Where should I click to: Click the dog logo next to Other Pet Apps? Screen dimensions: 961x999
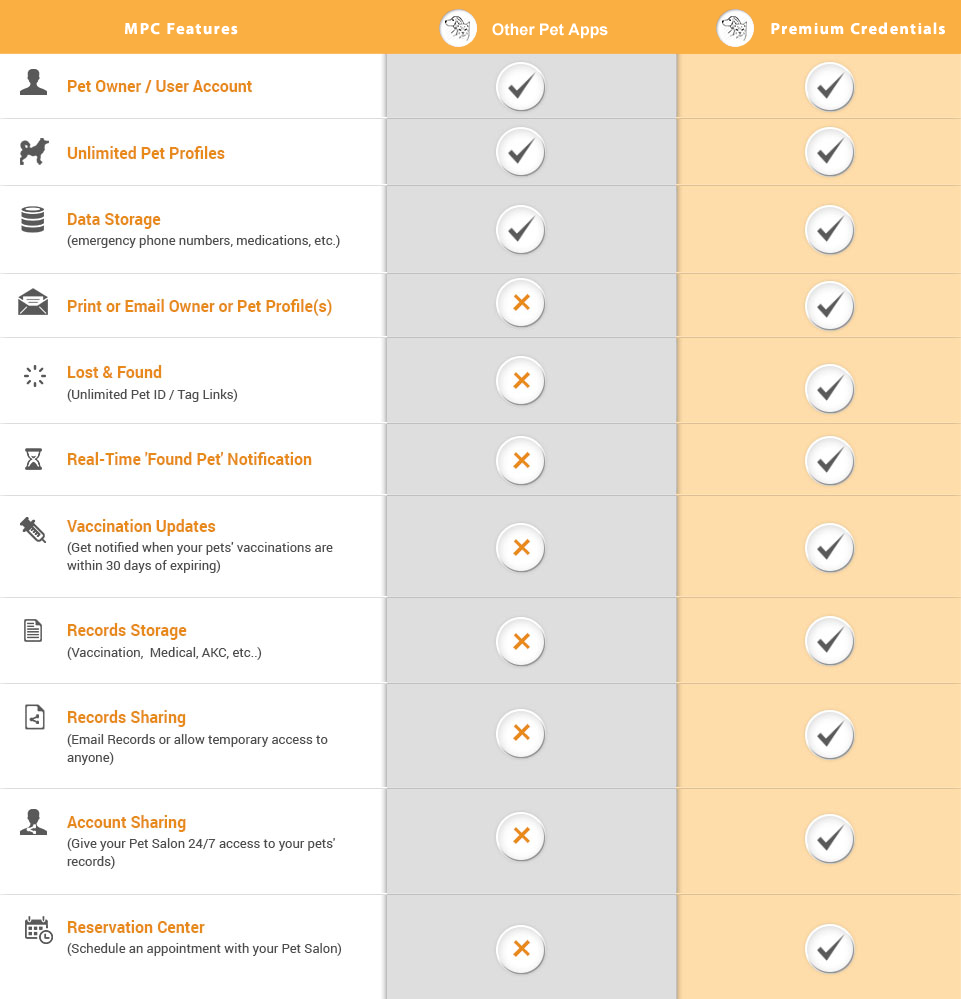pos(458,29)
